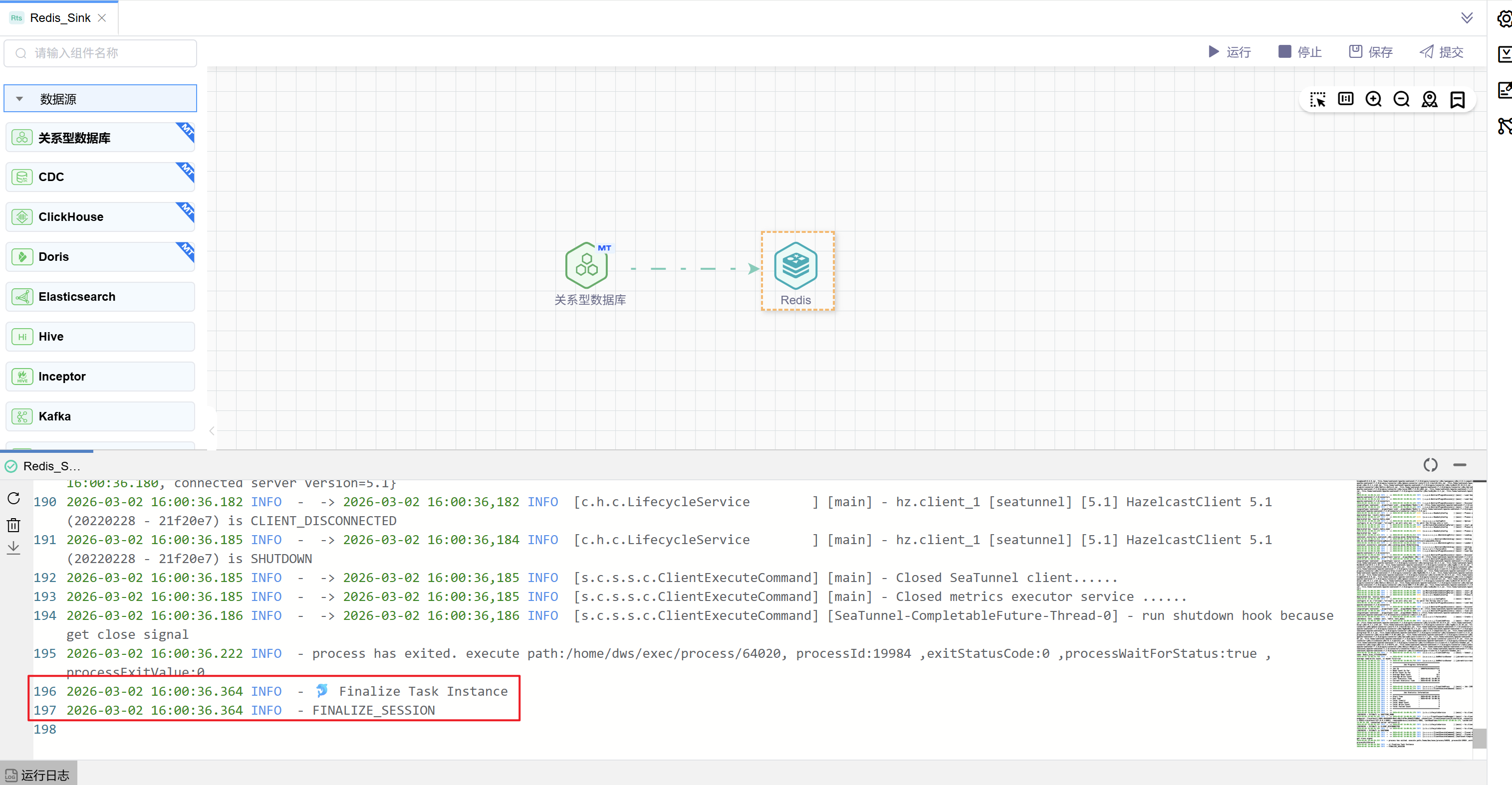Select the Redis node on canvas
The height and width of the screenshot is (785, 1512).
[796, 267]
